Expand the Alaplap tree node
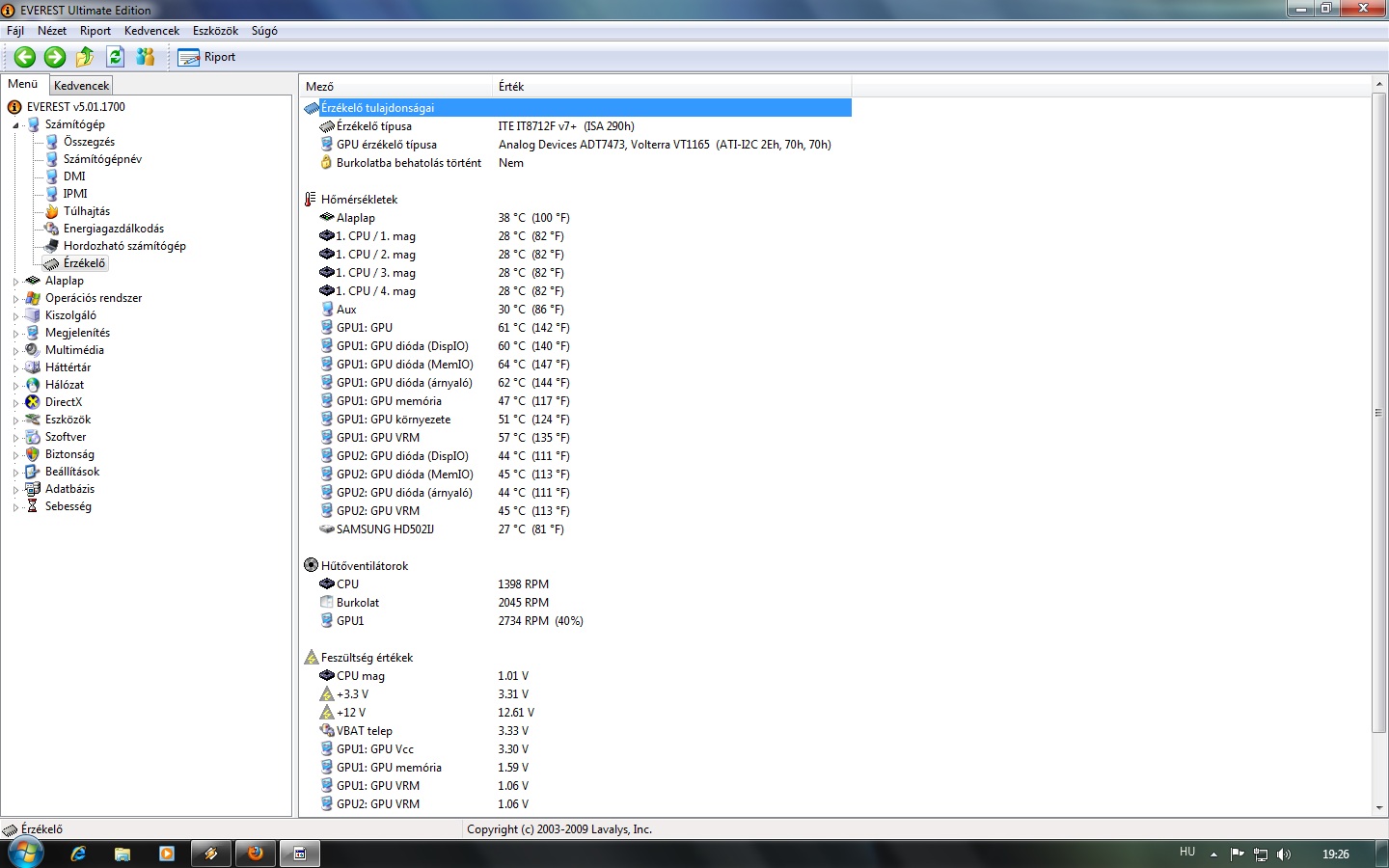1389x868 pixels. tap(15, 282)
